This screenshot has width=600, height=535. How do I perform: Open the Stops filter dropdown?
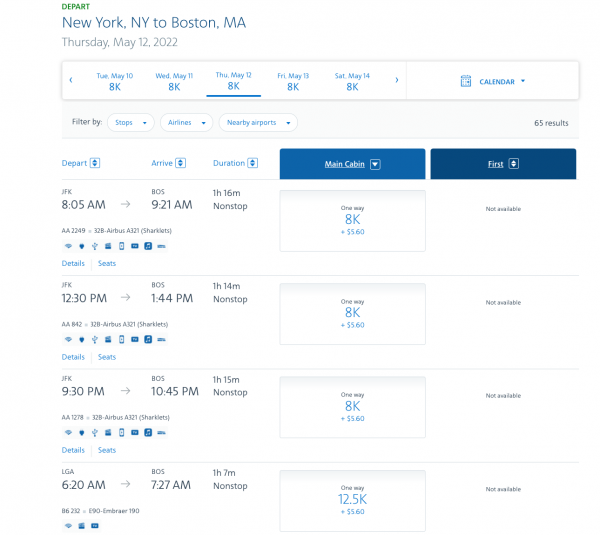(x=130, y=122)
